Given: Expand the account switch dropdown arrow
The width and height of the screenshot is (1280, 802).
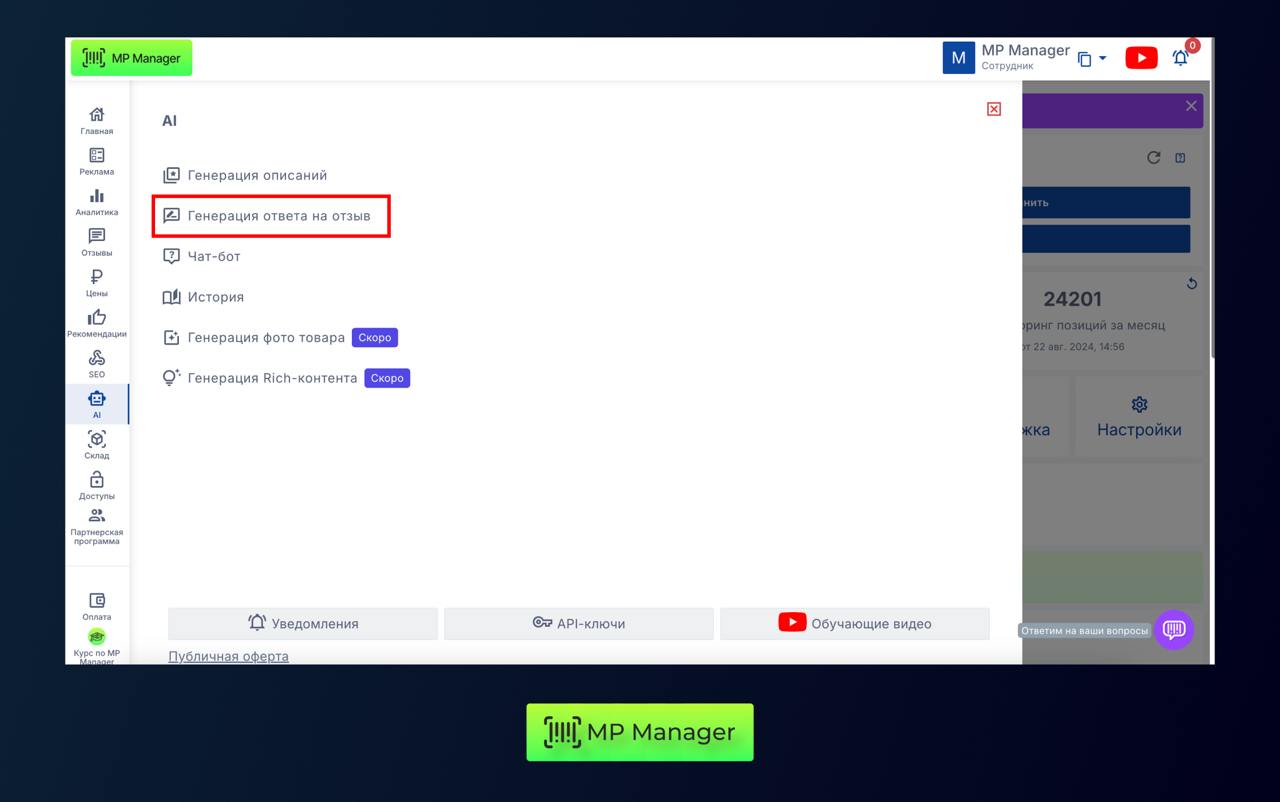Looking at the screenshot, I should (x=1103, y=59).
